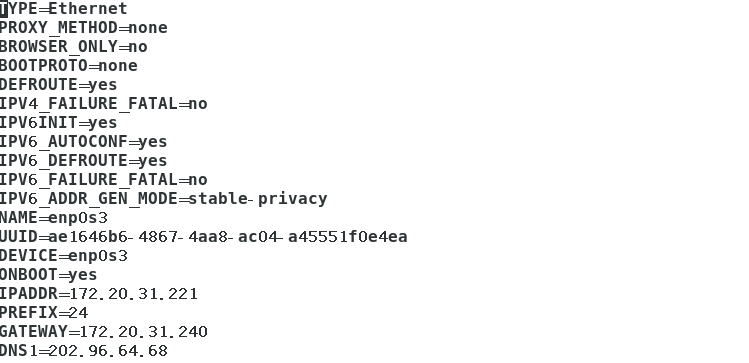The width and height of the screenshot is (749, 363).
Task: Place cursor on DEVICE=enp0s3 line
Action: [x=64, y=256]
